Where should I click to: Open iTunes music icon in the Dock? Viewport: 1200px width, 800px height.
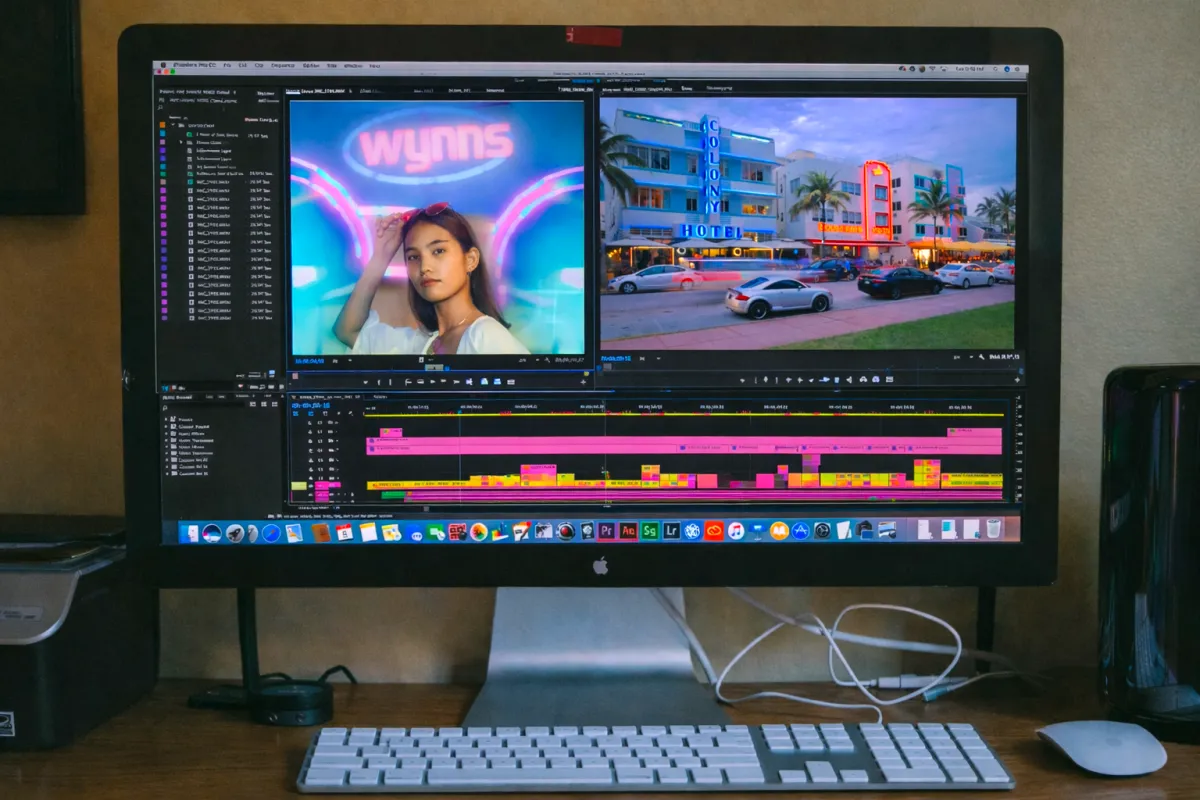click(736, 531)
